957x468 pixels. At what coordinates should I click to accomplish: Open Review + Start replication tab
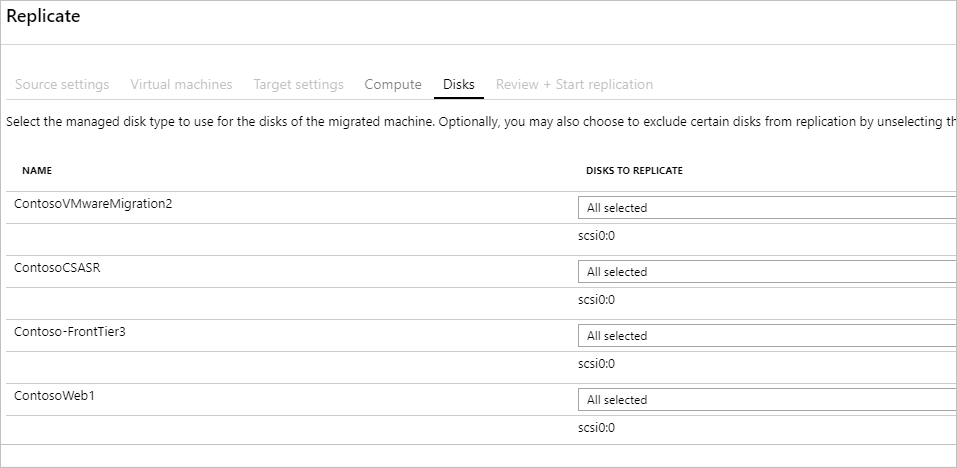[574, 84]
